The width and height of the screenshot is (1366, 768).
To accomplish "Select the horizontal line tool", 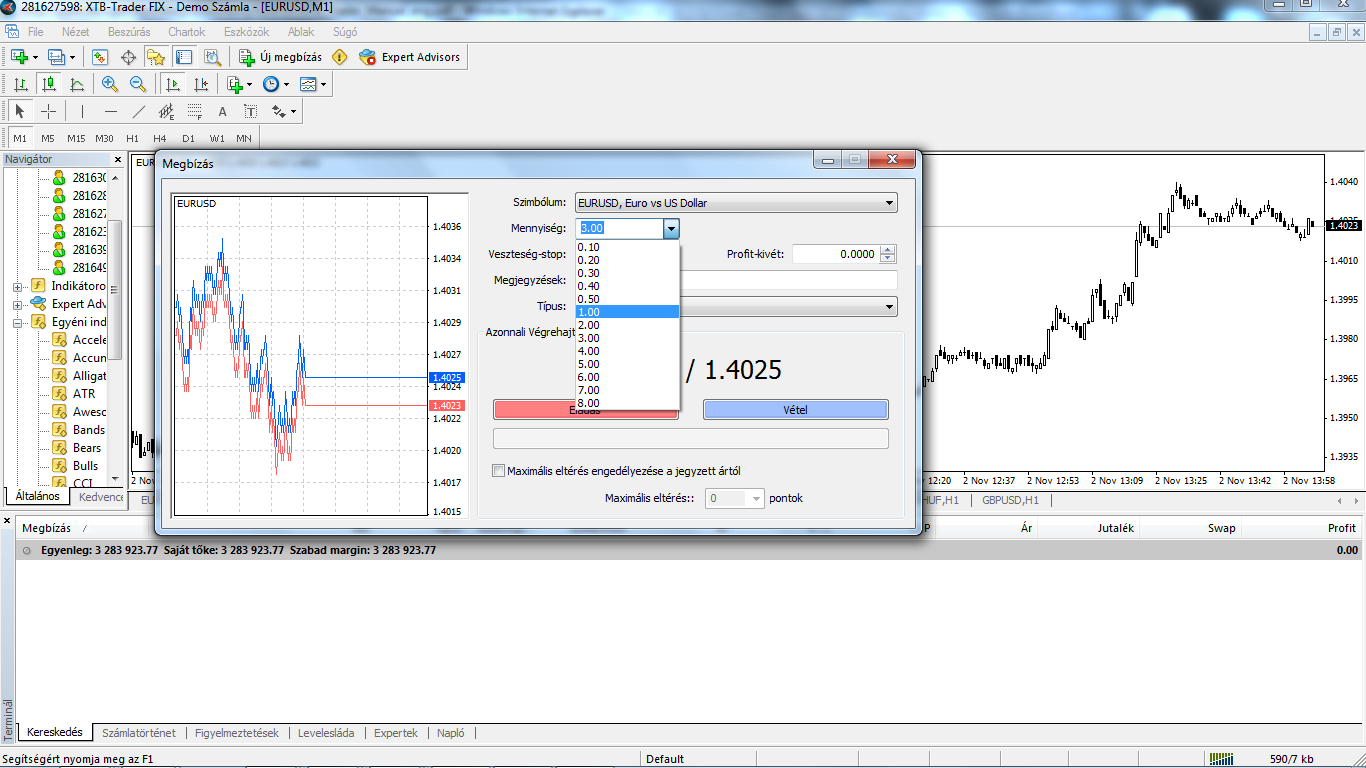I will click(111, 111).
